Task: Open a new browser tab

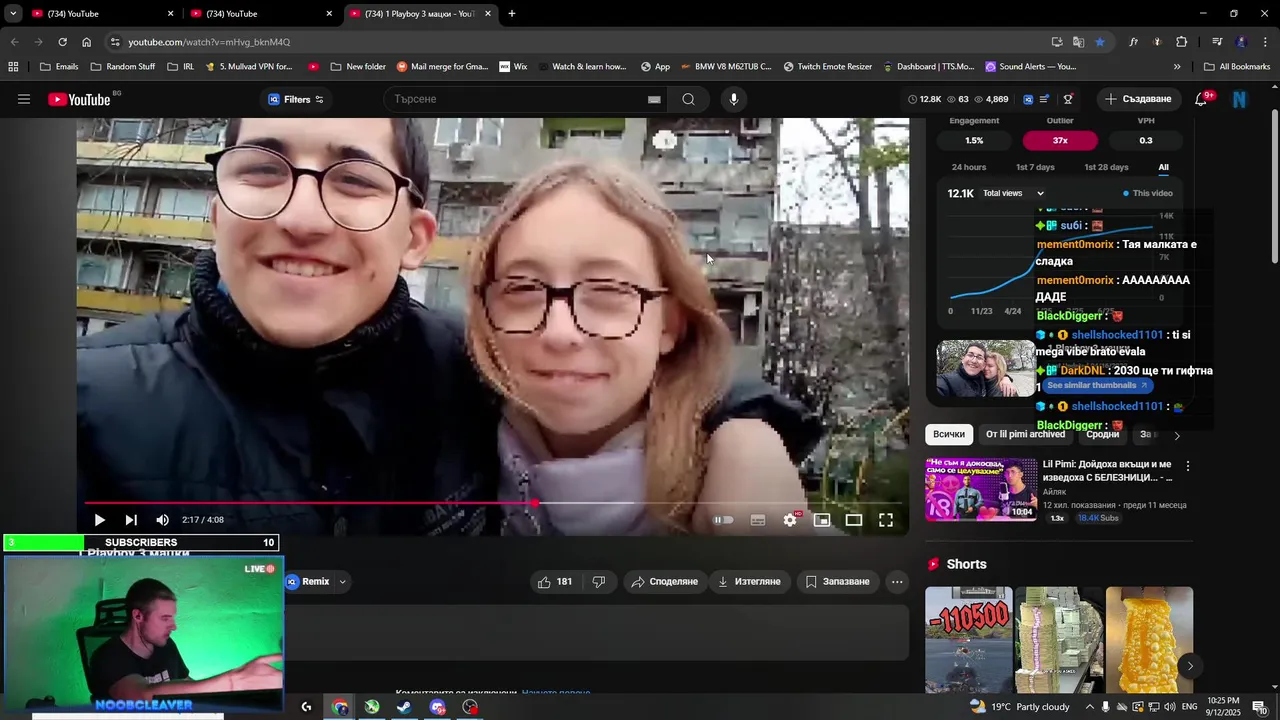Action: (x=512, y=14)
